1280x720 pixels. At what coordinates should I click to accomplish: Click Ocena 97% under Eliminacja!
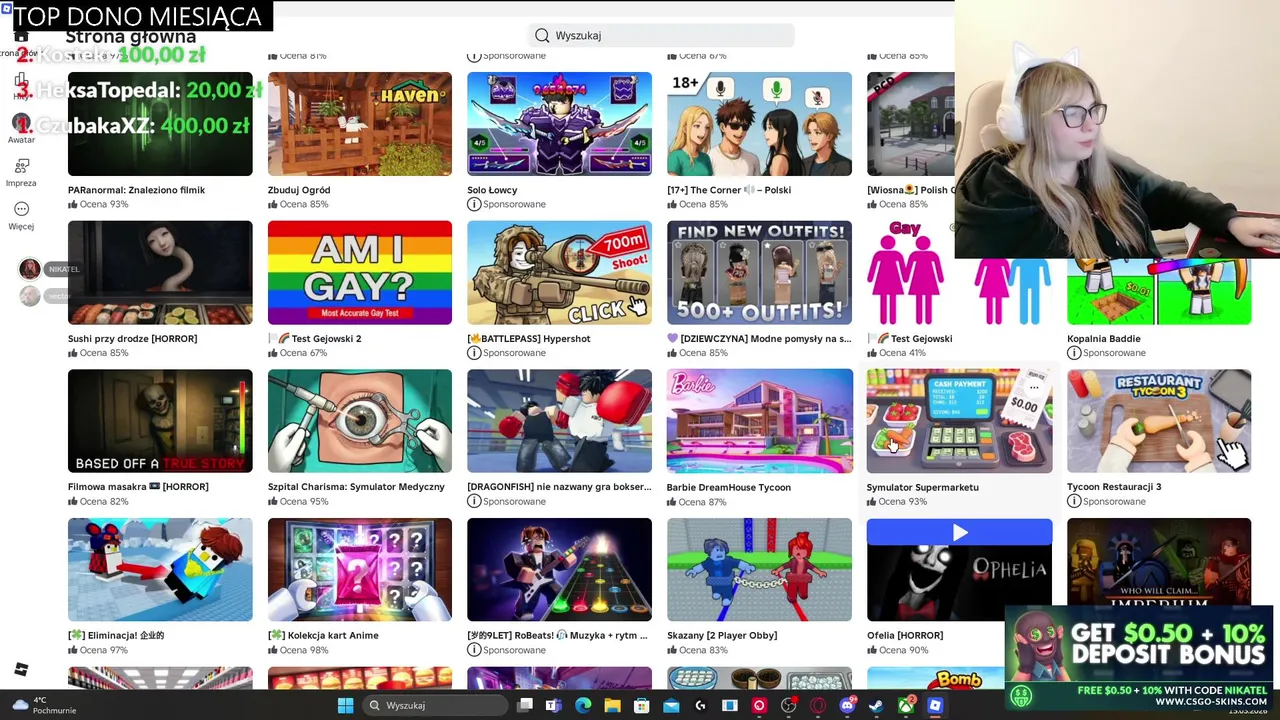tap(98, 650)
